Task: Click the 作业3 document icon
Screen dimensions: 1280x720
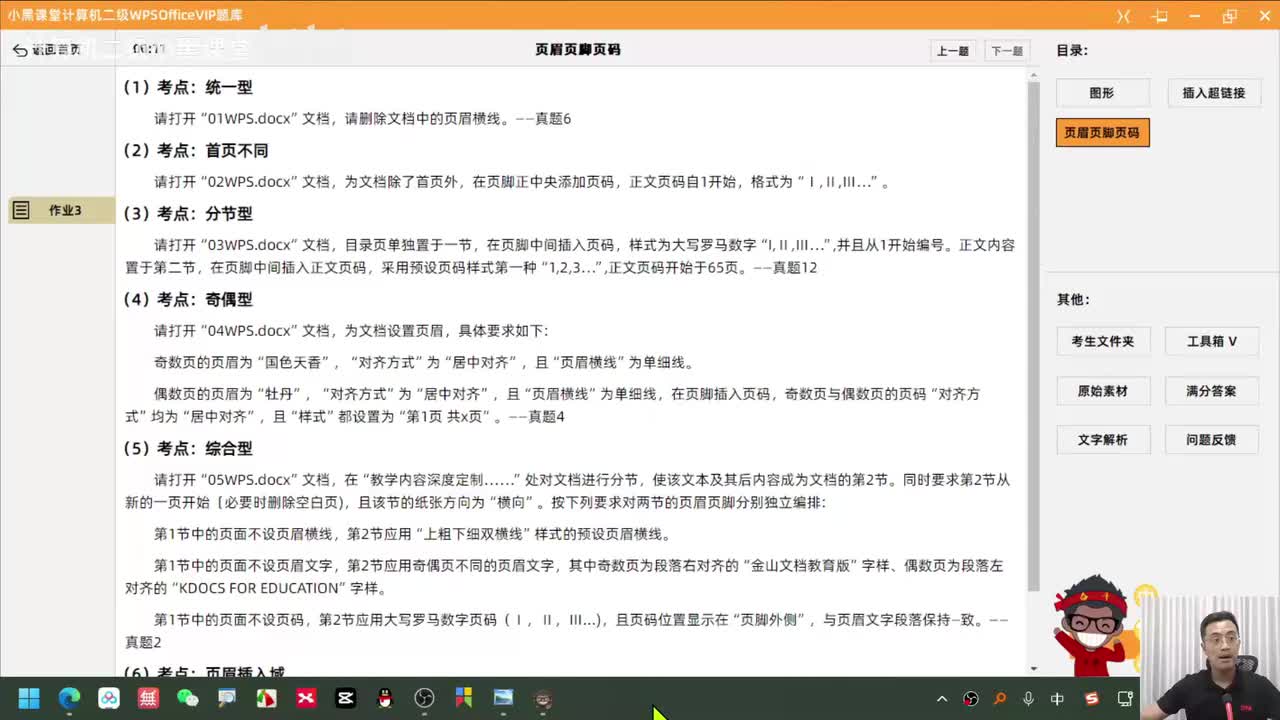Action: 21,210
